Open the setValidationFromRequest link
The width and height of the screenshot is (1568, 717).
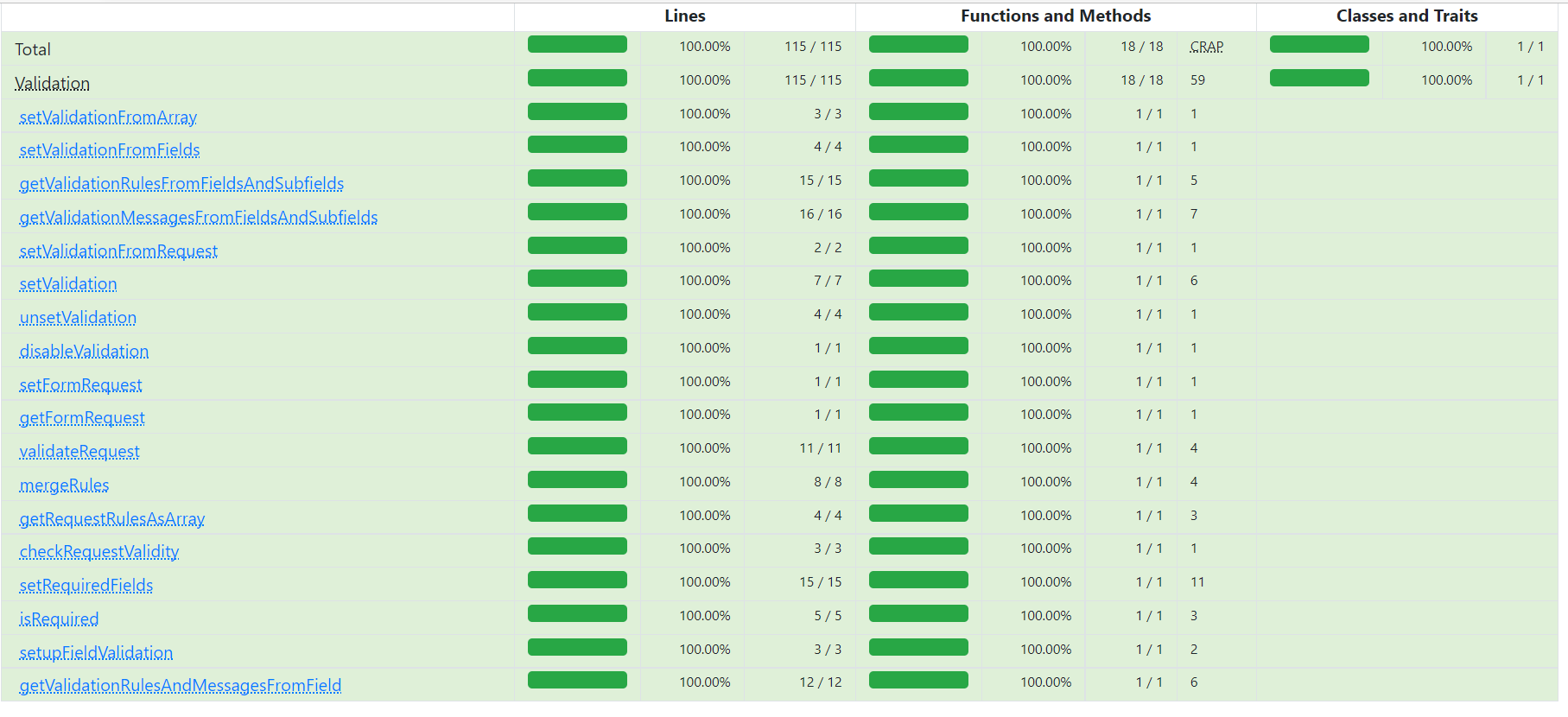point(118,251)
